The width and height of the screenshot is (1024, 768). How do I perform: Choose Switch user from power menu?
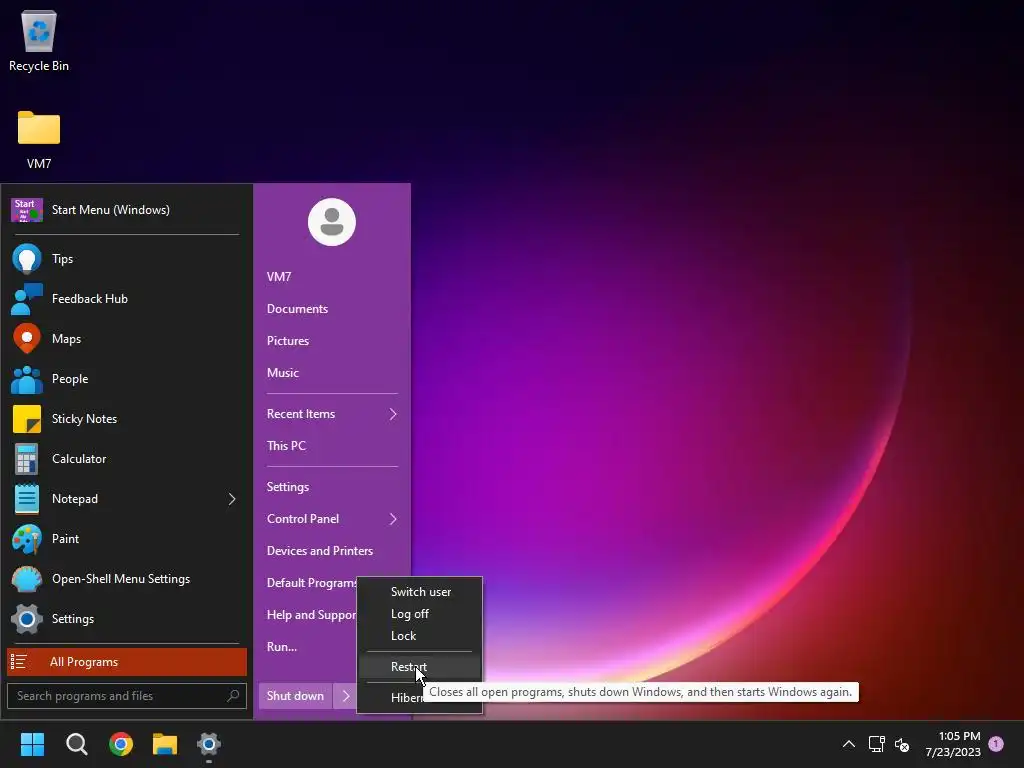coord(420,592)
